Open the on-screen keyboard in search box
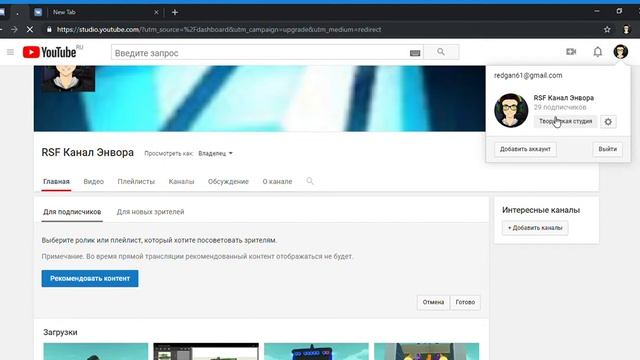Viewport: 640px width, 360px height. click(415, 53)
